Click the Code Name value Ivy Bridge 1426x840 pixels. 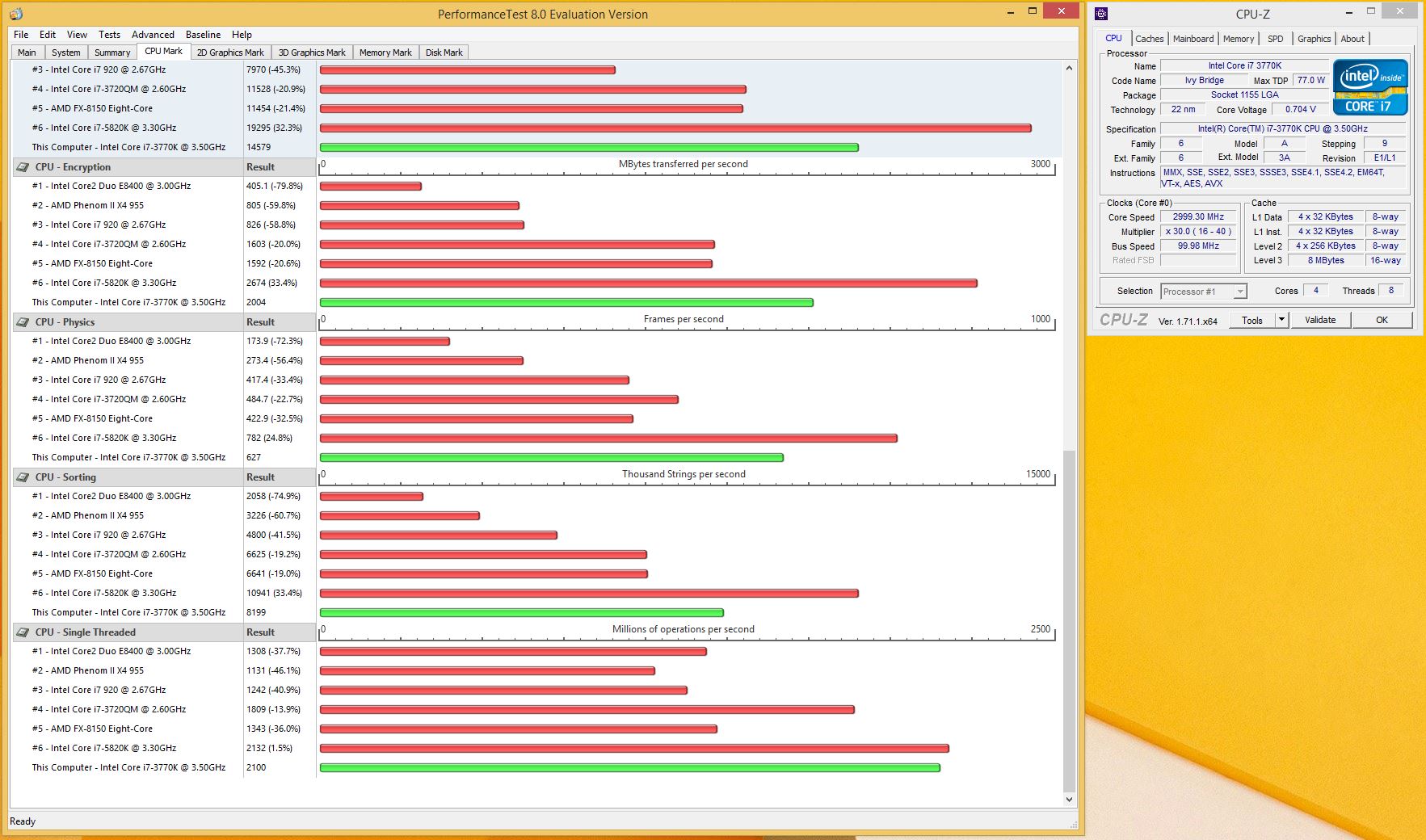[x=1204, y=81]
